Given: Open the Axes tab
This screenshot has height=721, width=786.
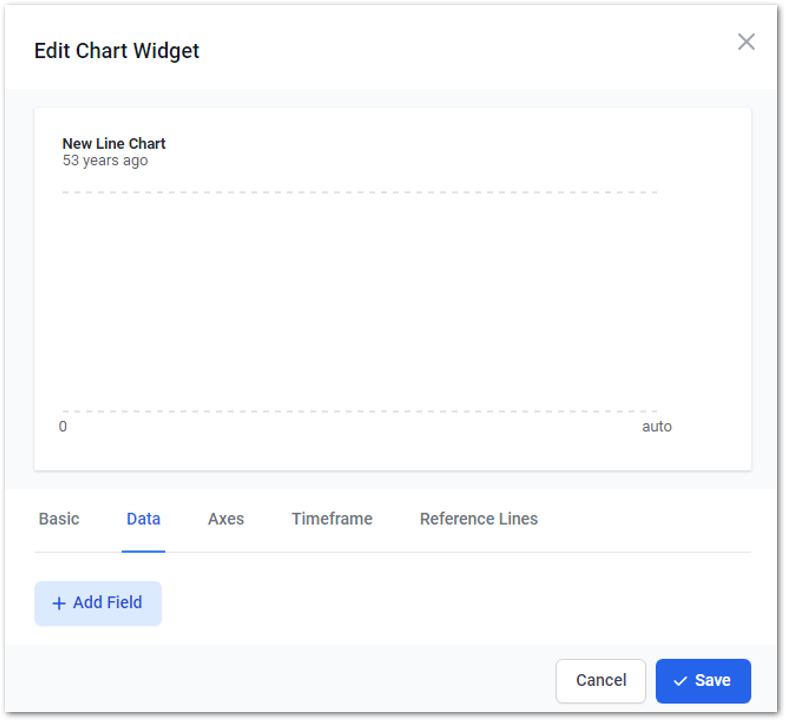Looking at the screenshot, I should [x=226, y=519].
